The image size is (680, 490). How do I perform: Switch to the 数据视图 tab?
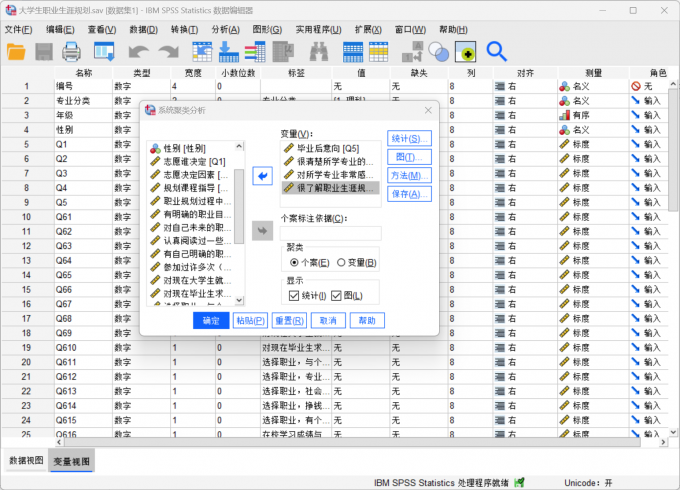(x=26, y=461)
